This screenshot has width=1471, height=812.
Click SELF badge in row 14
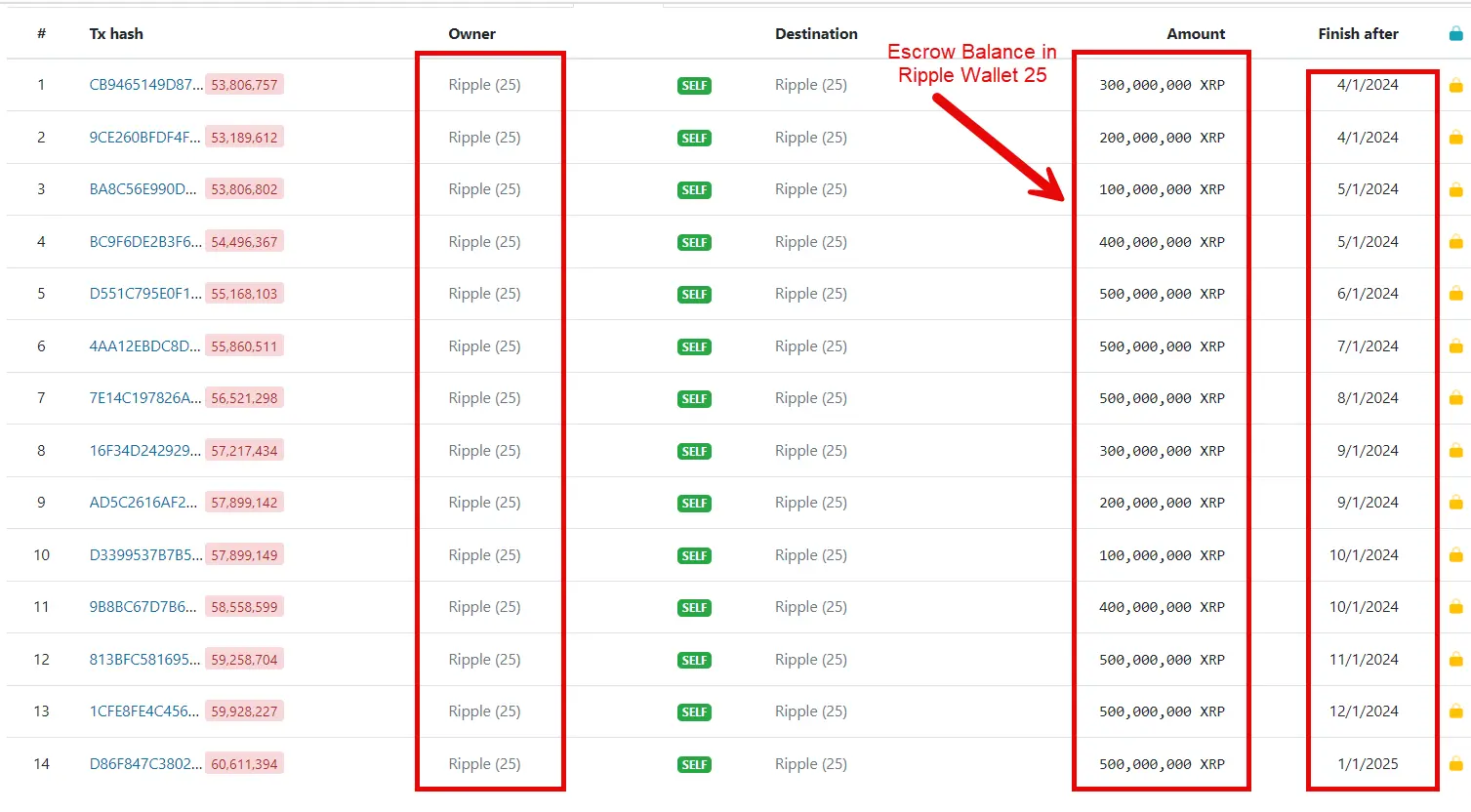pos(694,765)
